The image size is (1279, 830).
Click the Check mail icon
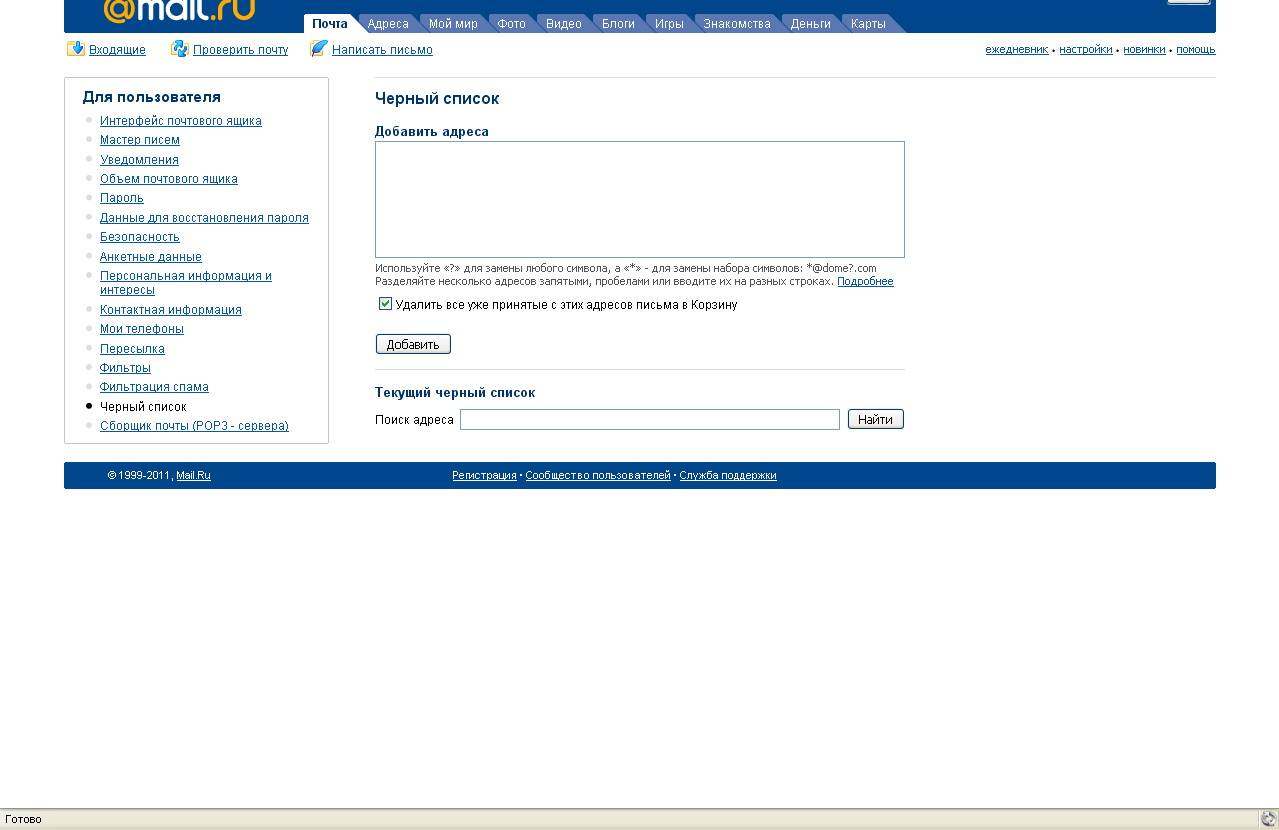(179, 48)
